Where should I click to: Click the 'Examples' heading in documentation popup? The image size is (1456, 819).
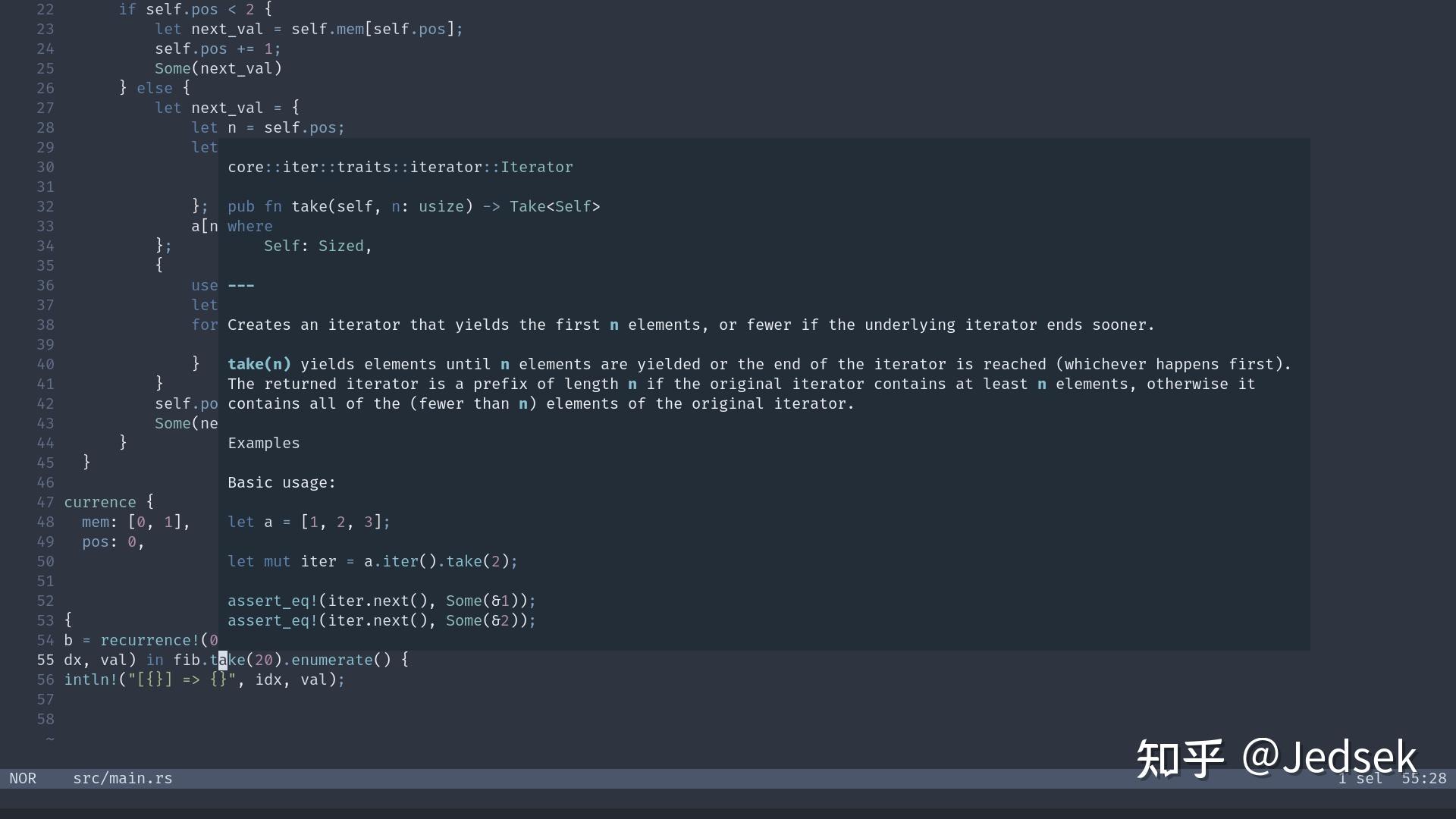(x=264, y=443)
